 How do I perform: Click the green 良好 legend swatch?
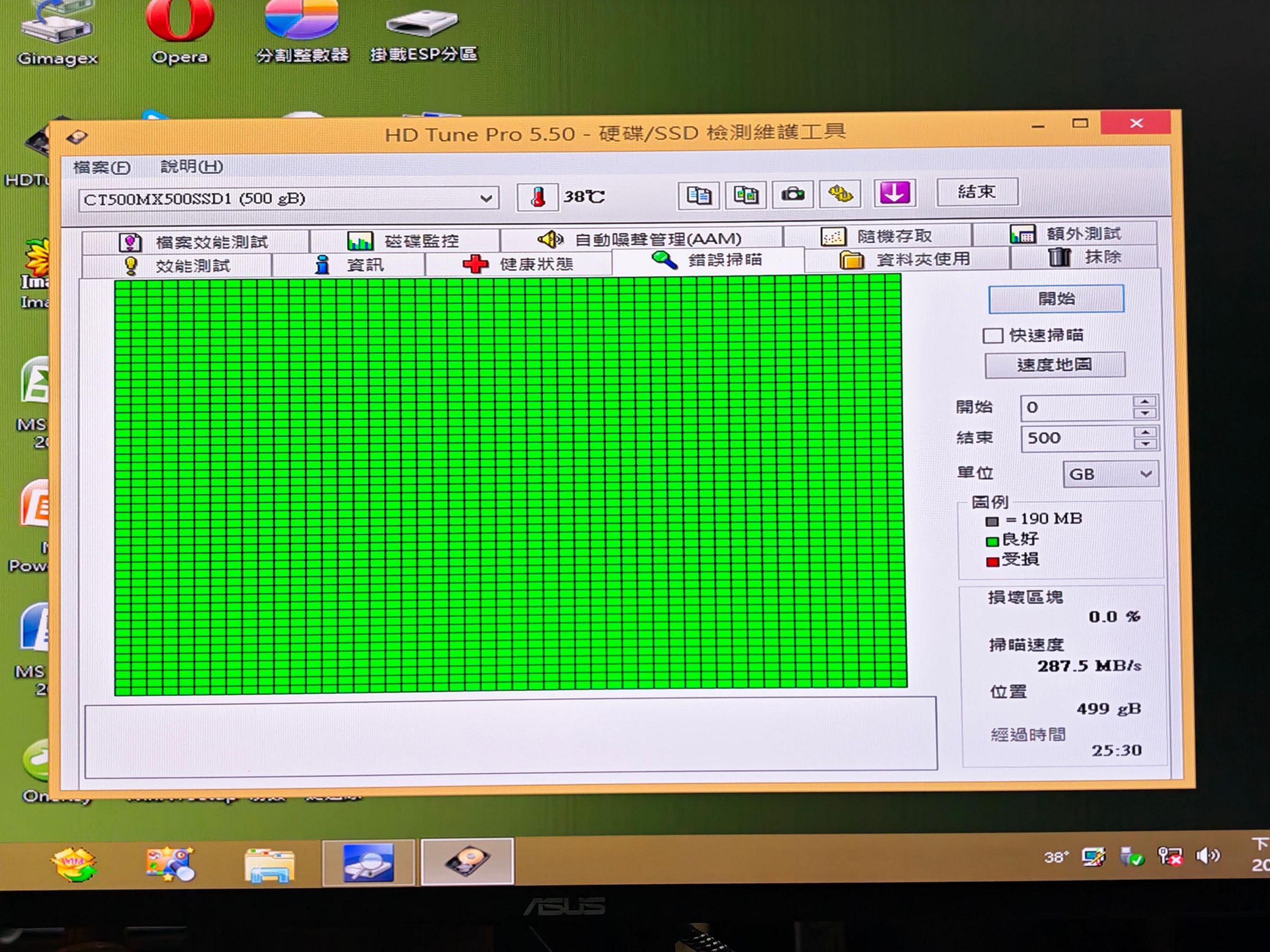click(992, 541)
